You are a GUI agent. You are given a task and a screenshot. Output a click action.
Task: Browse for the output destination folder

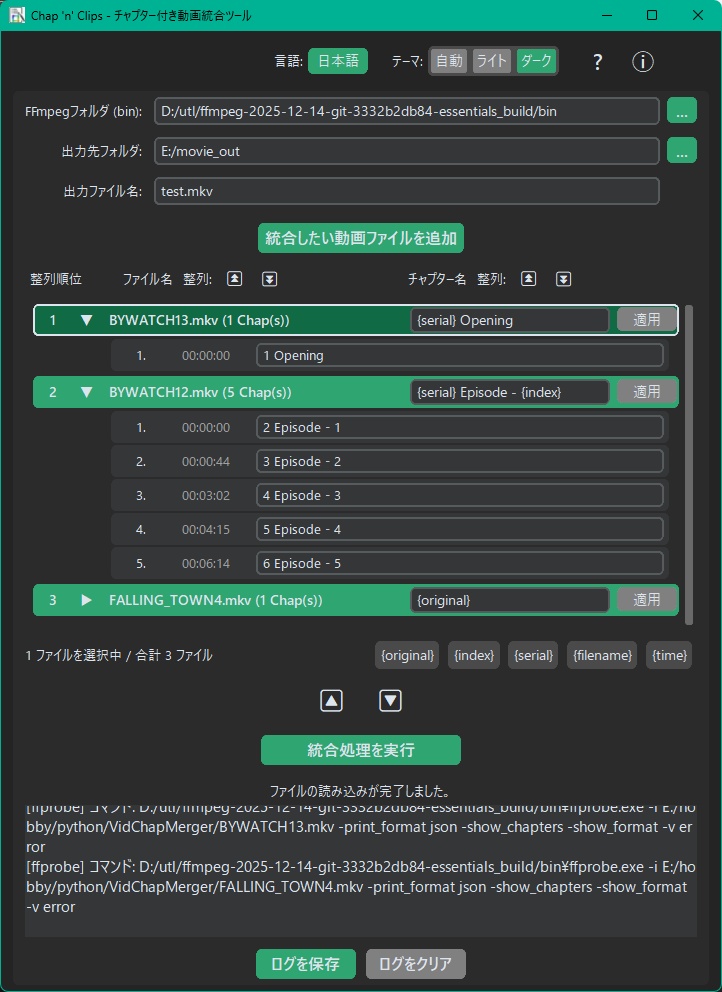pyautogui.click(x=682, y=151)
